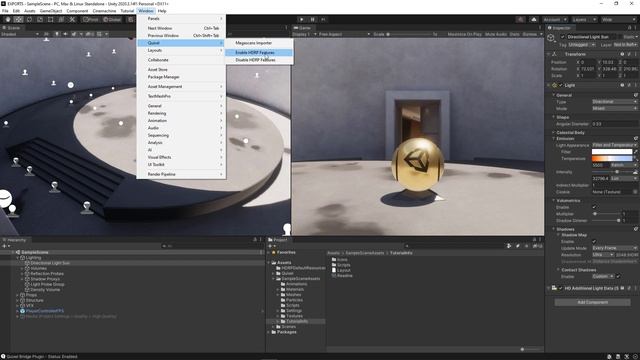Open Megascans Importer from Quixel submenu

(x=259, y=43)
